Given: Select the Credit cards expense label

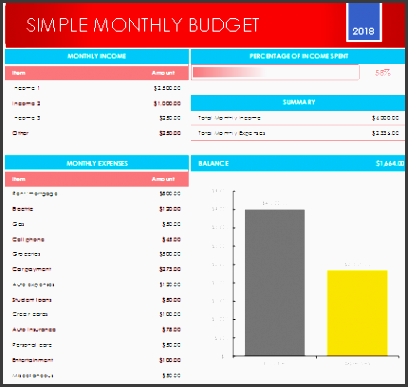Looking at the screenshot, I should pos(30,314).
